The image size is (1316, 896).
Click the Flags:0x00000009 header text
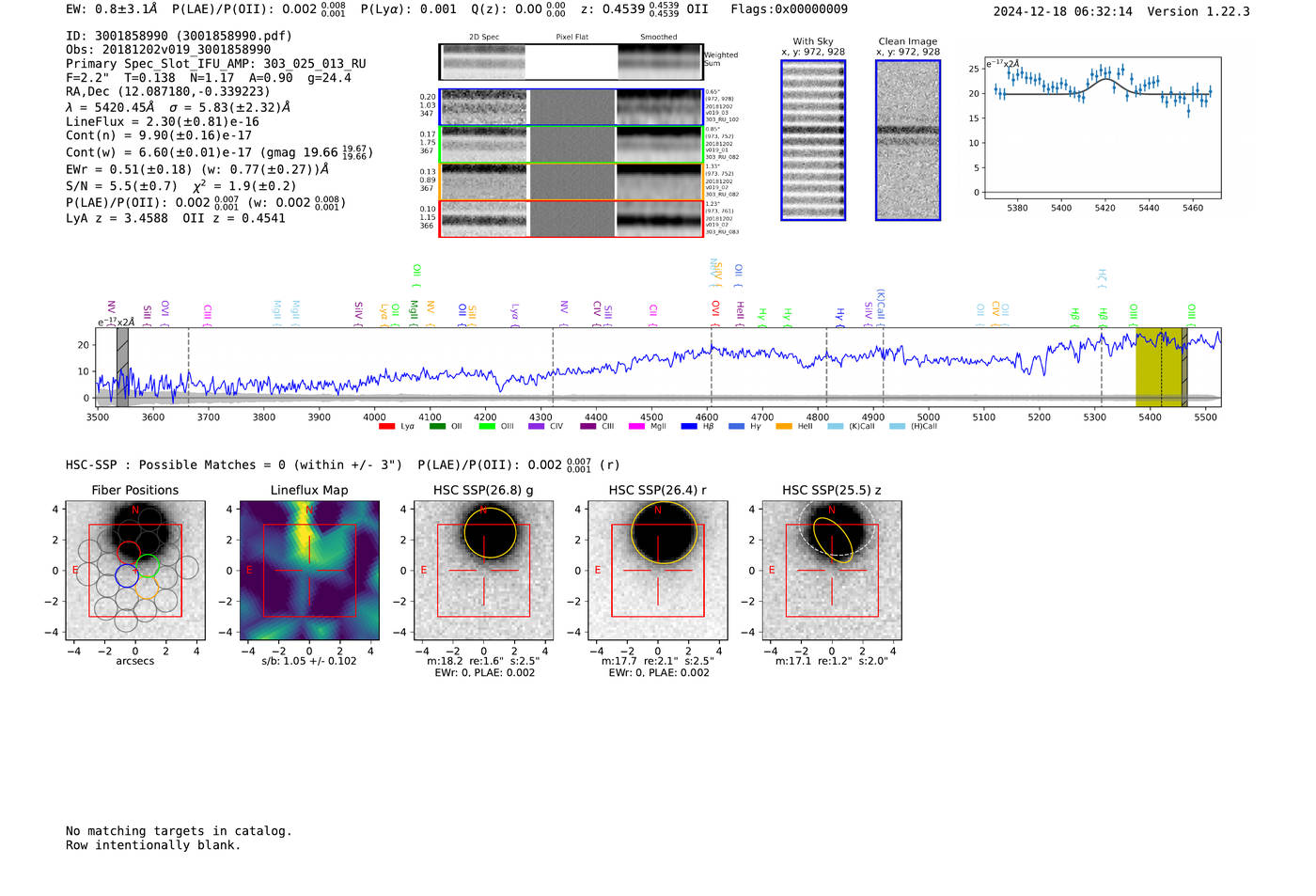789,9
